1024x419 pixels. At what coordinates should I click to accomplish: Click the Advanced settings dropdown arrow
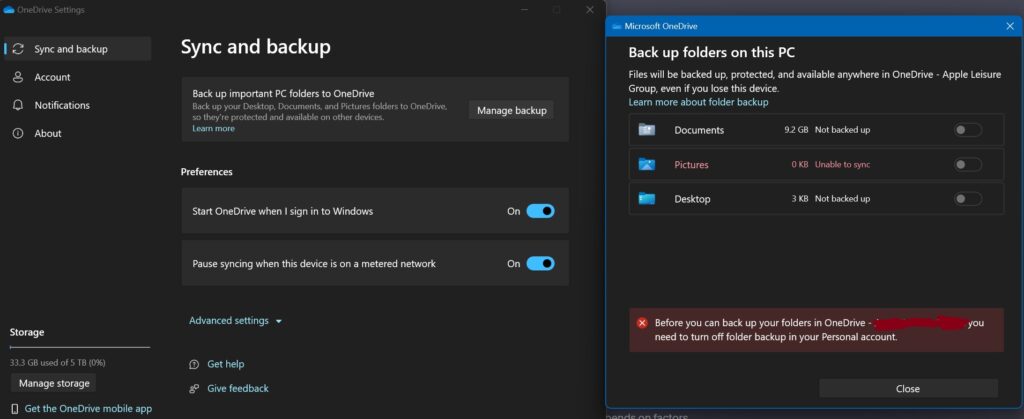(x=279, y=322)
